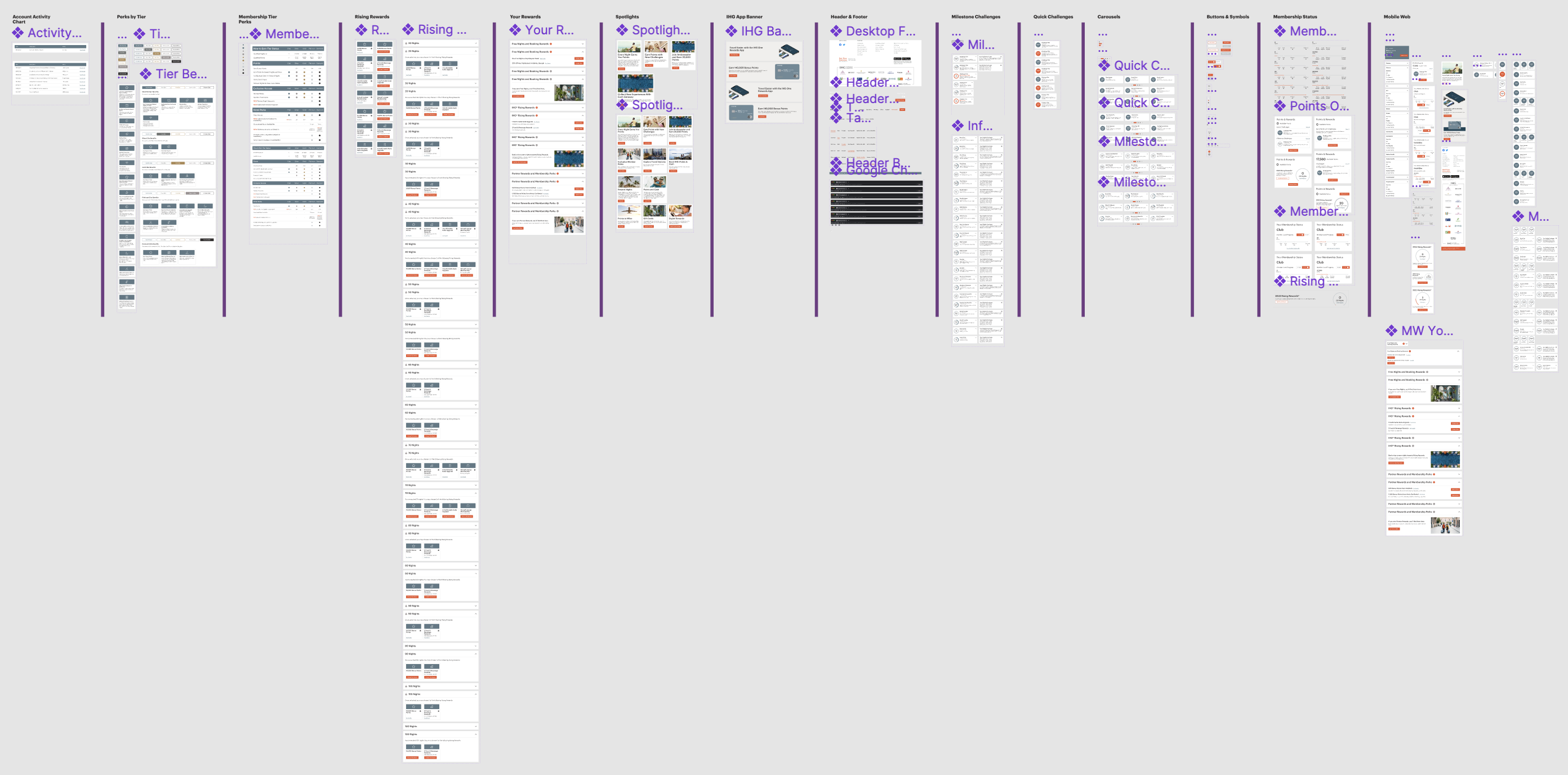Image resolution: width=1568 pixels, height=775 pixels.
Task: Expand first Free Nights and Booking Rewards chevron
Action: point(582,44)
